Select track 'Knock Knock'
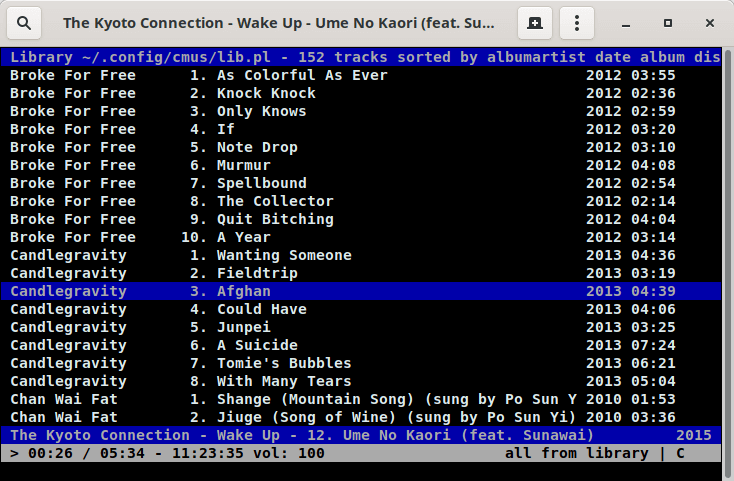The image size is (734, 481). (x=361, y=93)
